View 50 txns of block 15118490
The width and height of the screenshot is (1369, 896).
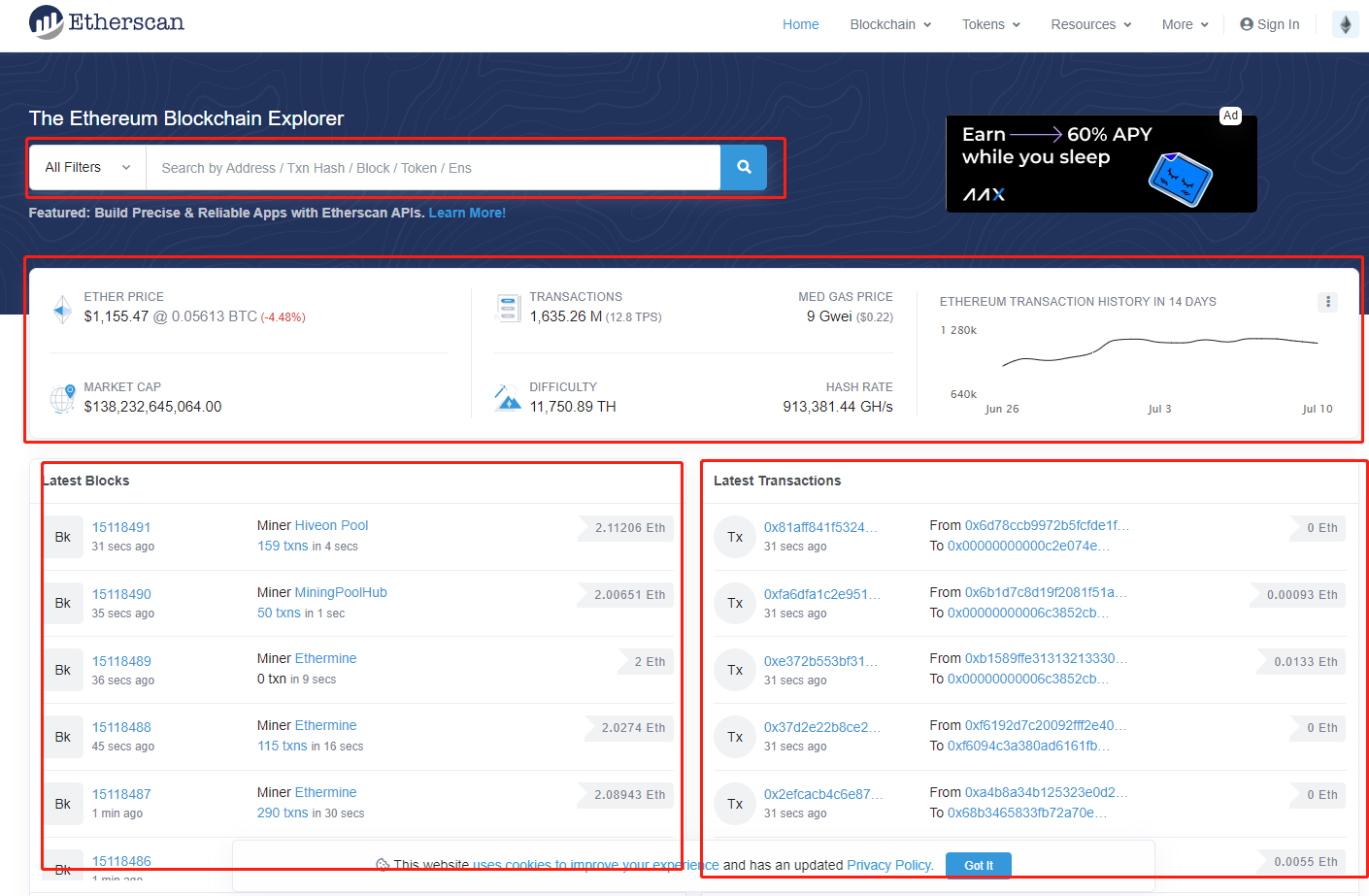pyautogui.click(x=279, y=613)
